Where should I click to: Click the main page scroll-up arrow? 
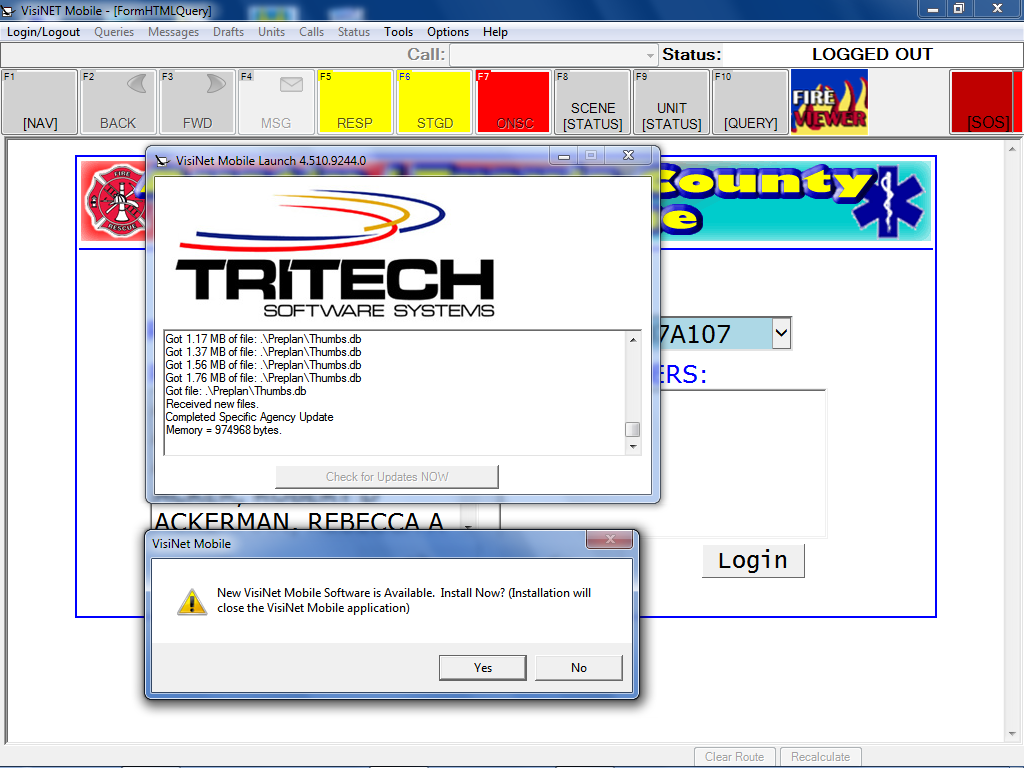(1012, 150)
